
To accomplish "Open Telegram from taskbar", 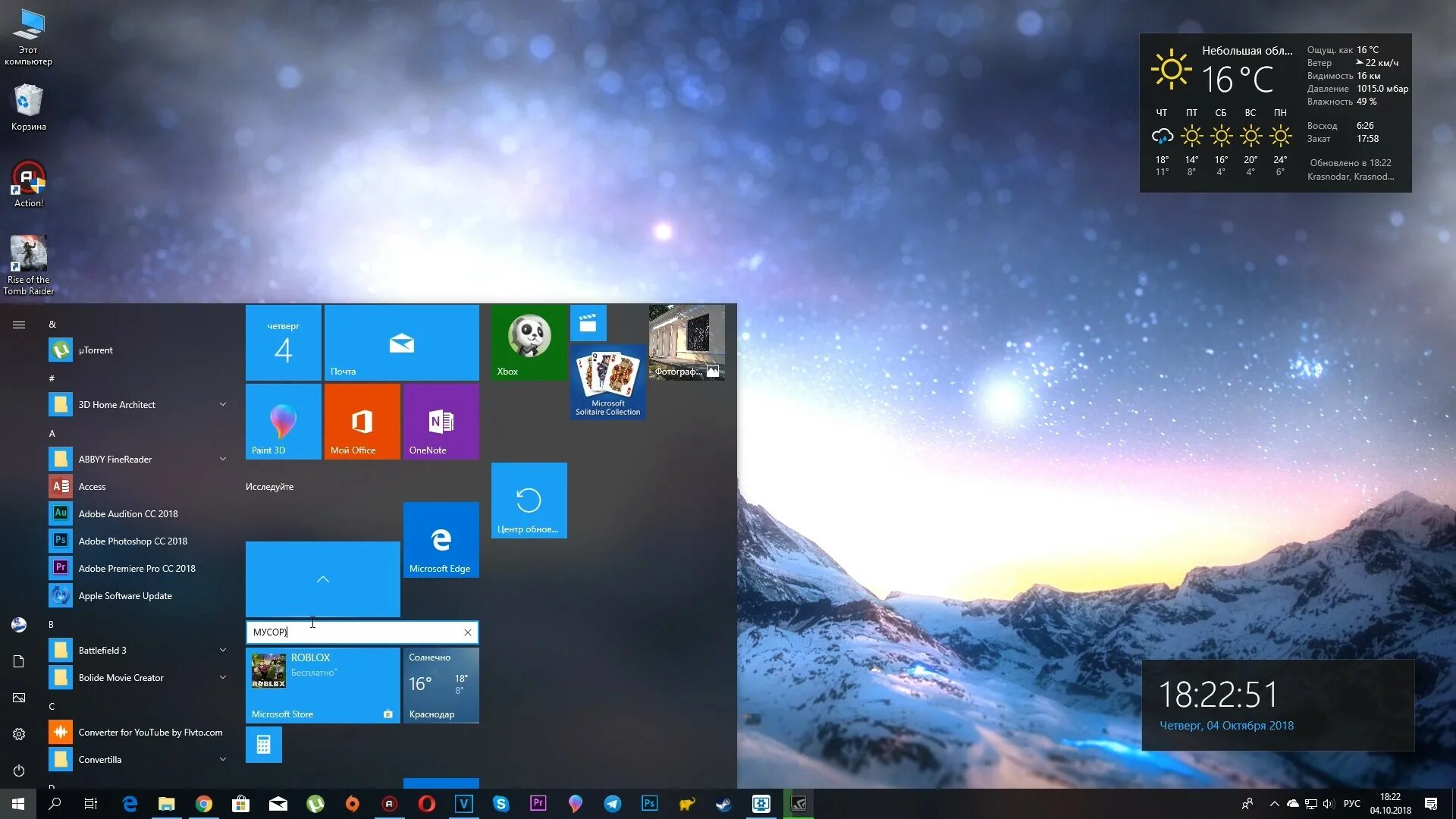I will (x=612, y=804).
